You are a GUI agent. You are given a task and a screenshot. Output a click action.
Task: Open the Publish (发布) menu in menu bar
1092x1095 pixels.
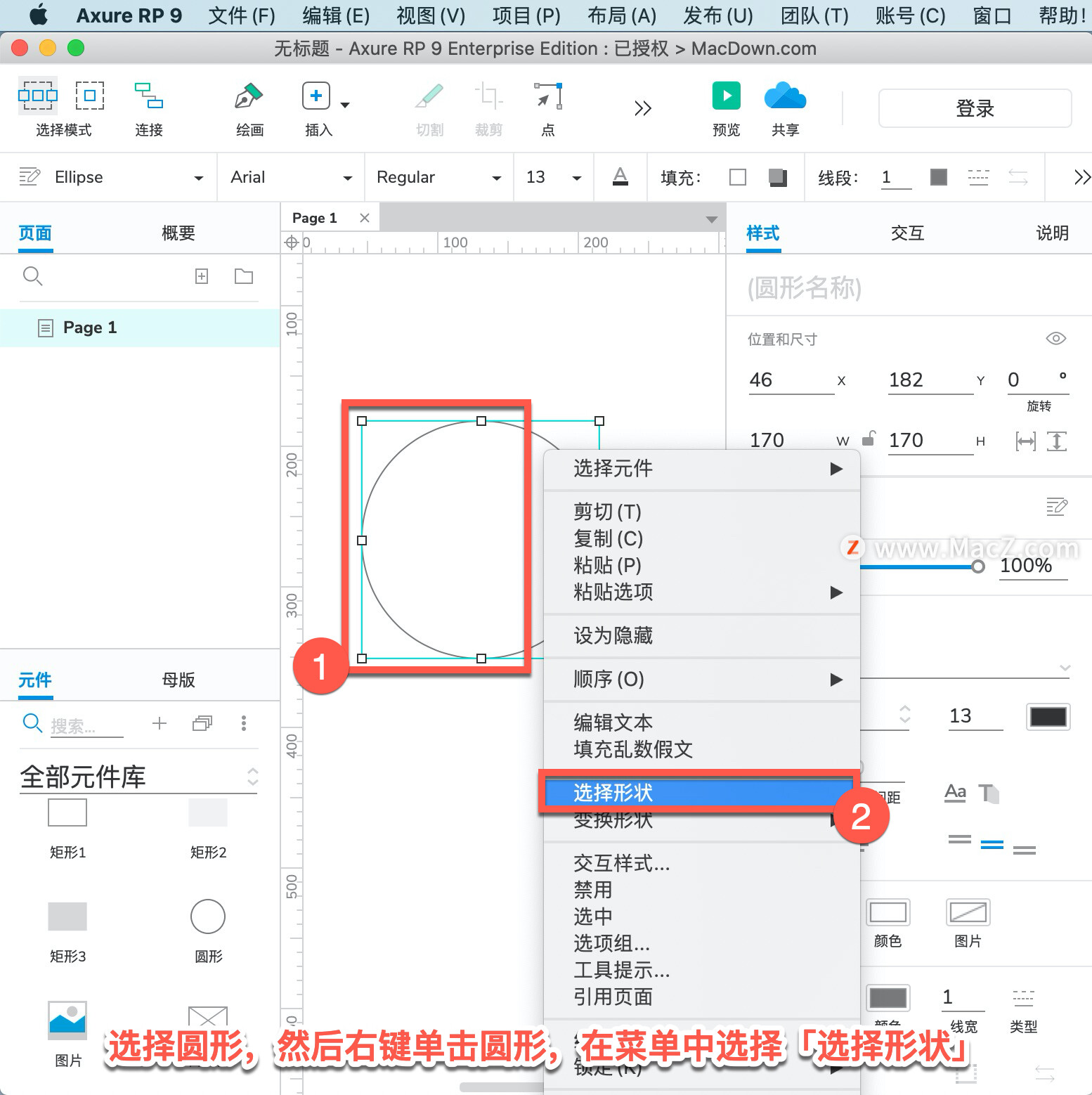tap(718, 15)
